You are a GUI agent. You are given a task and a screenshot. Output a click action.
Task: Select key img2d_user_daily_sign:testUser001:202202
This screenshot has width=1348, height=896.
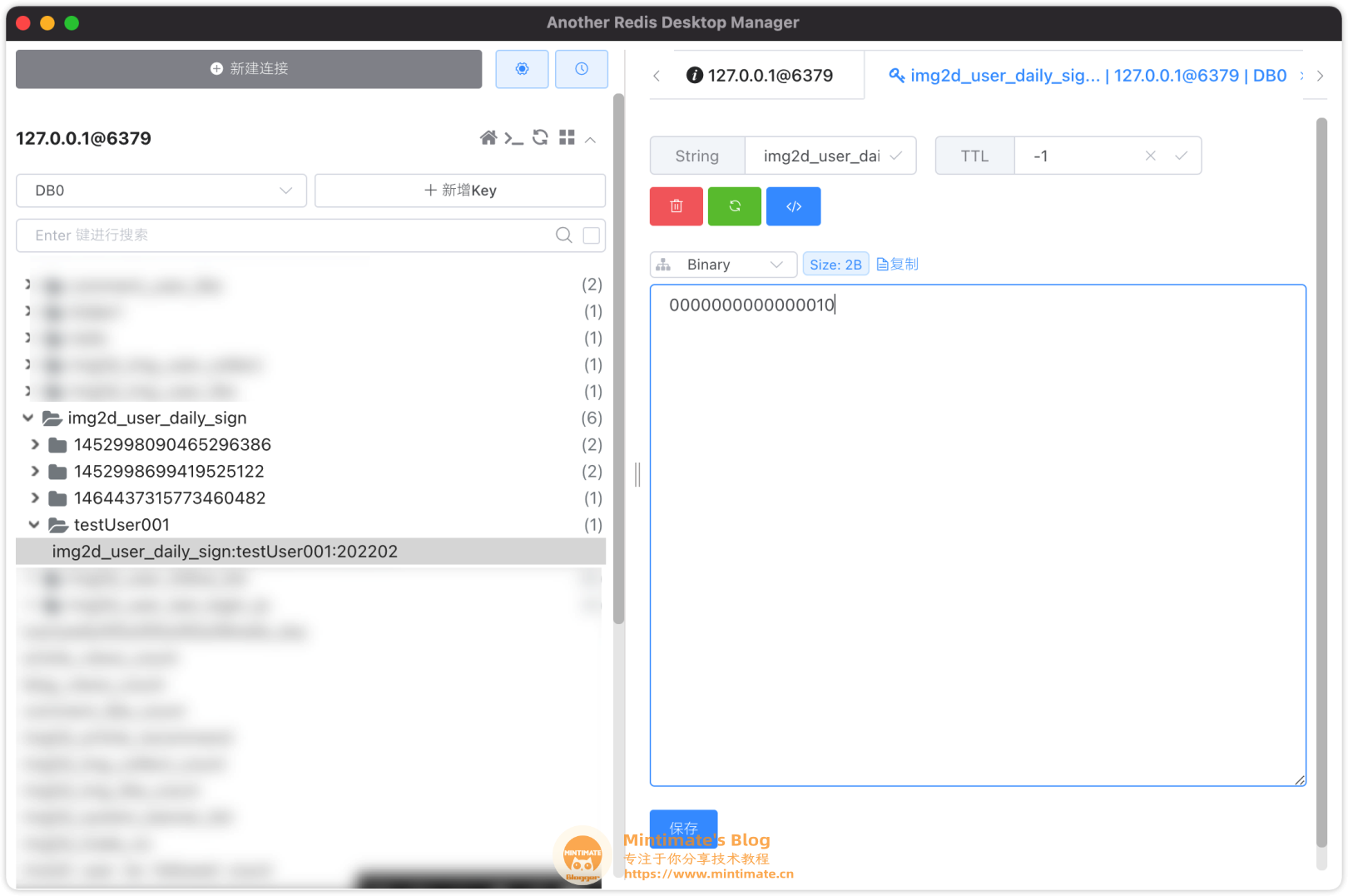pyautogui.click(x=310, y=552)
